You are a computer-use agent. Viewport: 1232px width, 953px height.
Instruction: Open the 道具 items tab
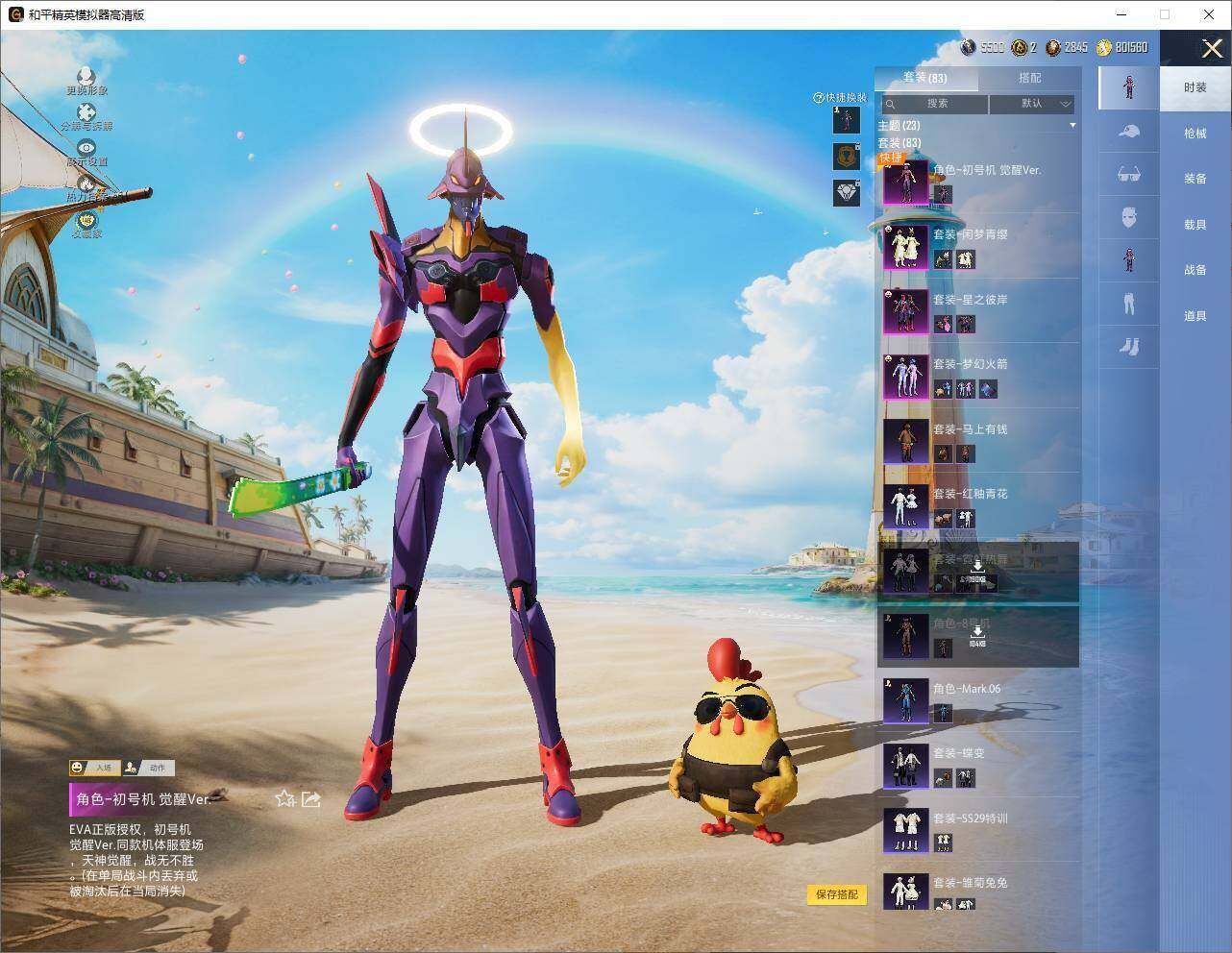click(x=1195, y=316)
